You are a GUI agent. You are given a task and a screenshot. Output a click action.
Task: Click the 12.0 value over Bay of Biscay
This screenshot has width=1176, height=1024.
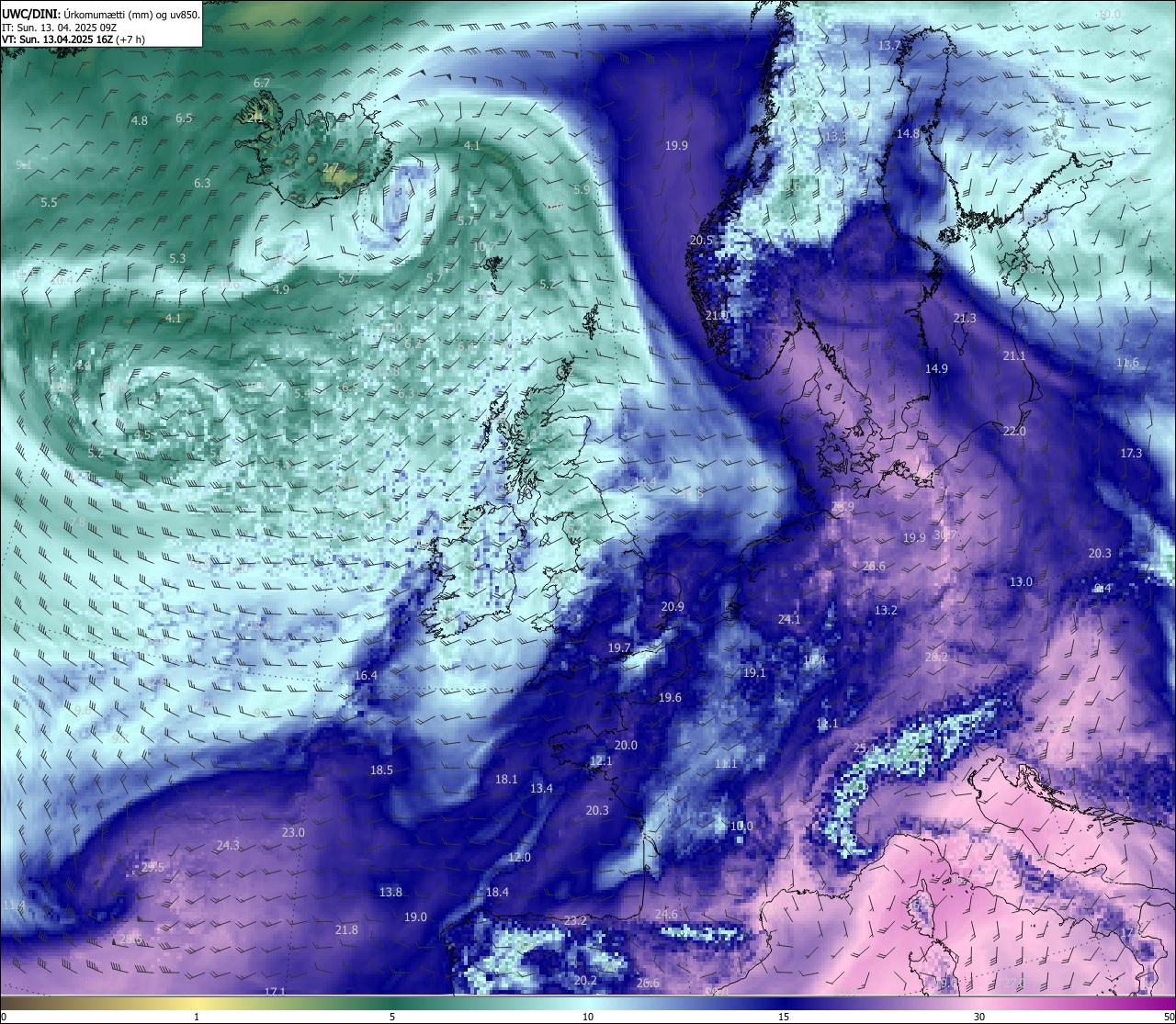coord(519,857)
